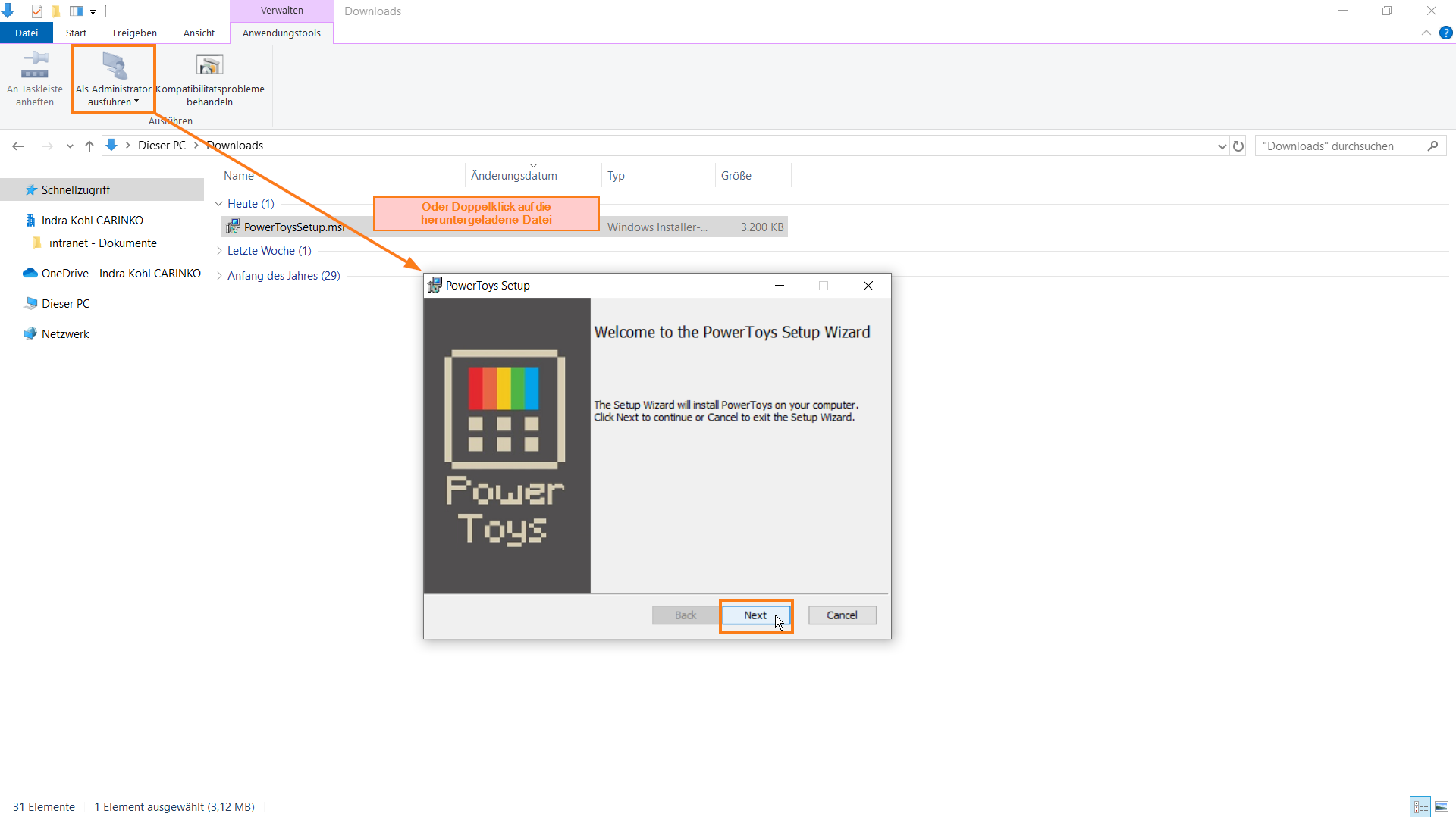The height and width of the screenshot is (817, 1456).
Task: Click Dieser PC in address breadcrumb
Action: (162, 146)
